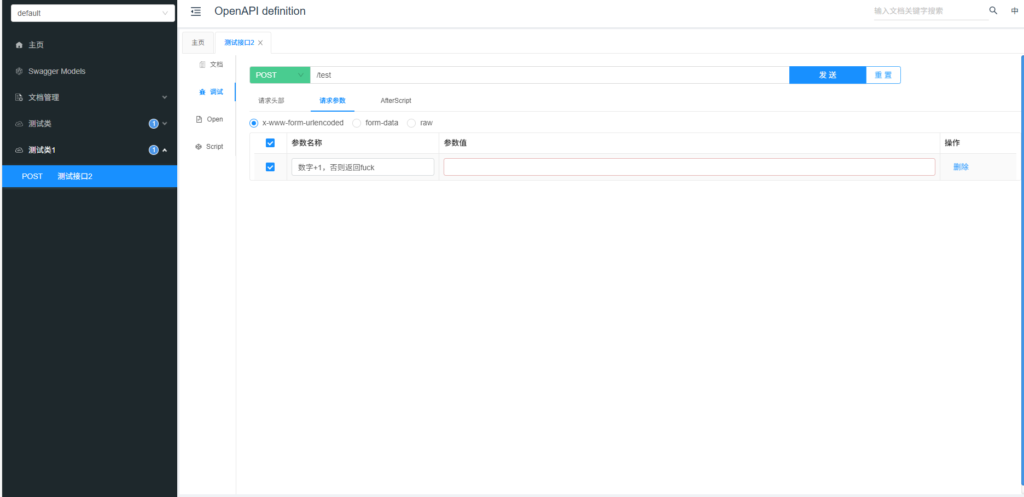Open the 请求头部 tab
The width and height of the screenshot is (1024, 497).
[x=271, y=101]
